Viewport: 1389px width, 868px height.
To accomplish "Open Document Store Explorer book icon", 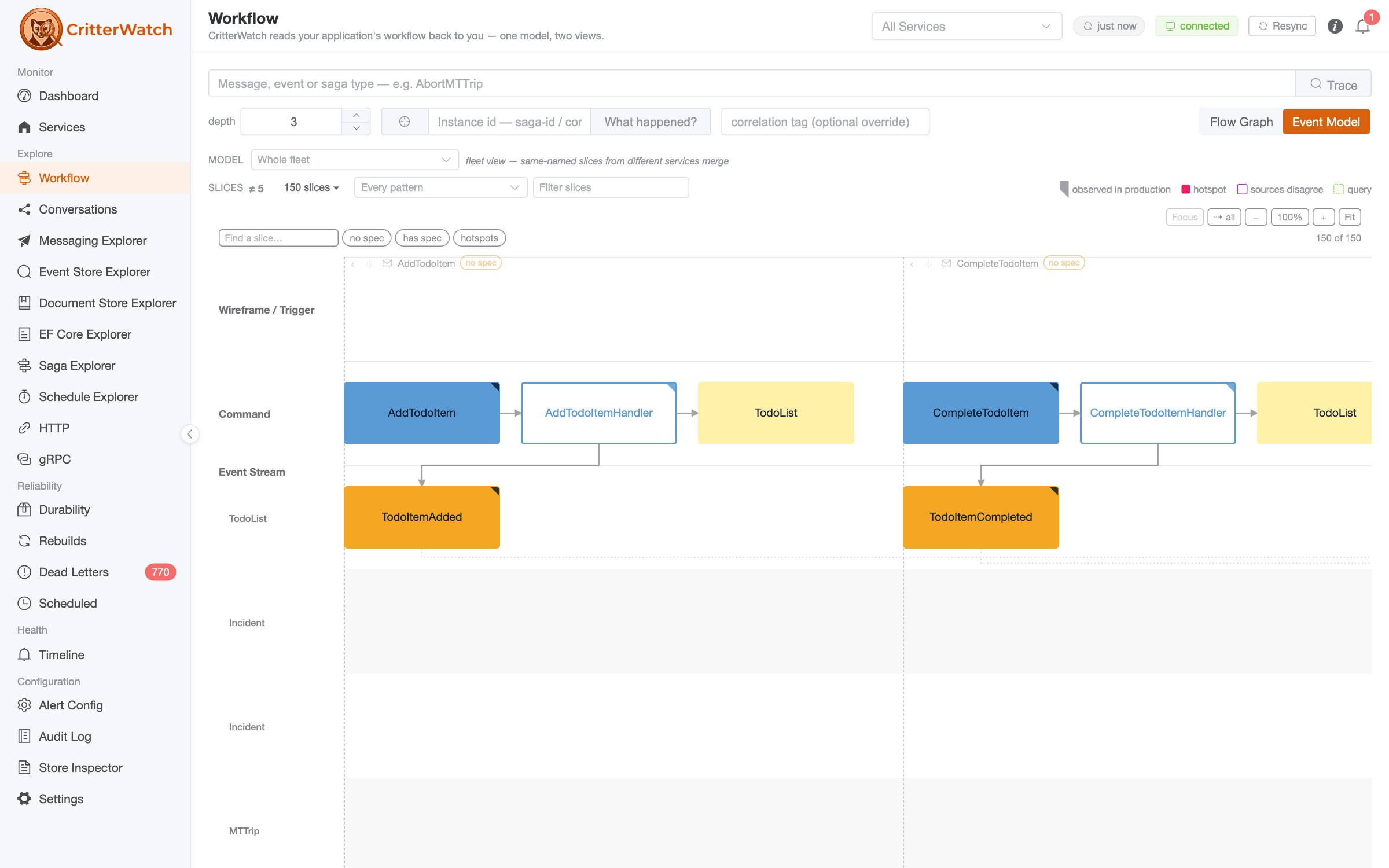I will 24,303.
